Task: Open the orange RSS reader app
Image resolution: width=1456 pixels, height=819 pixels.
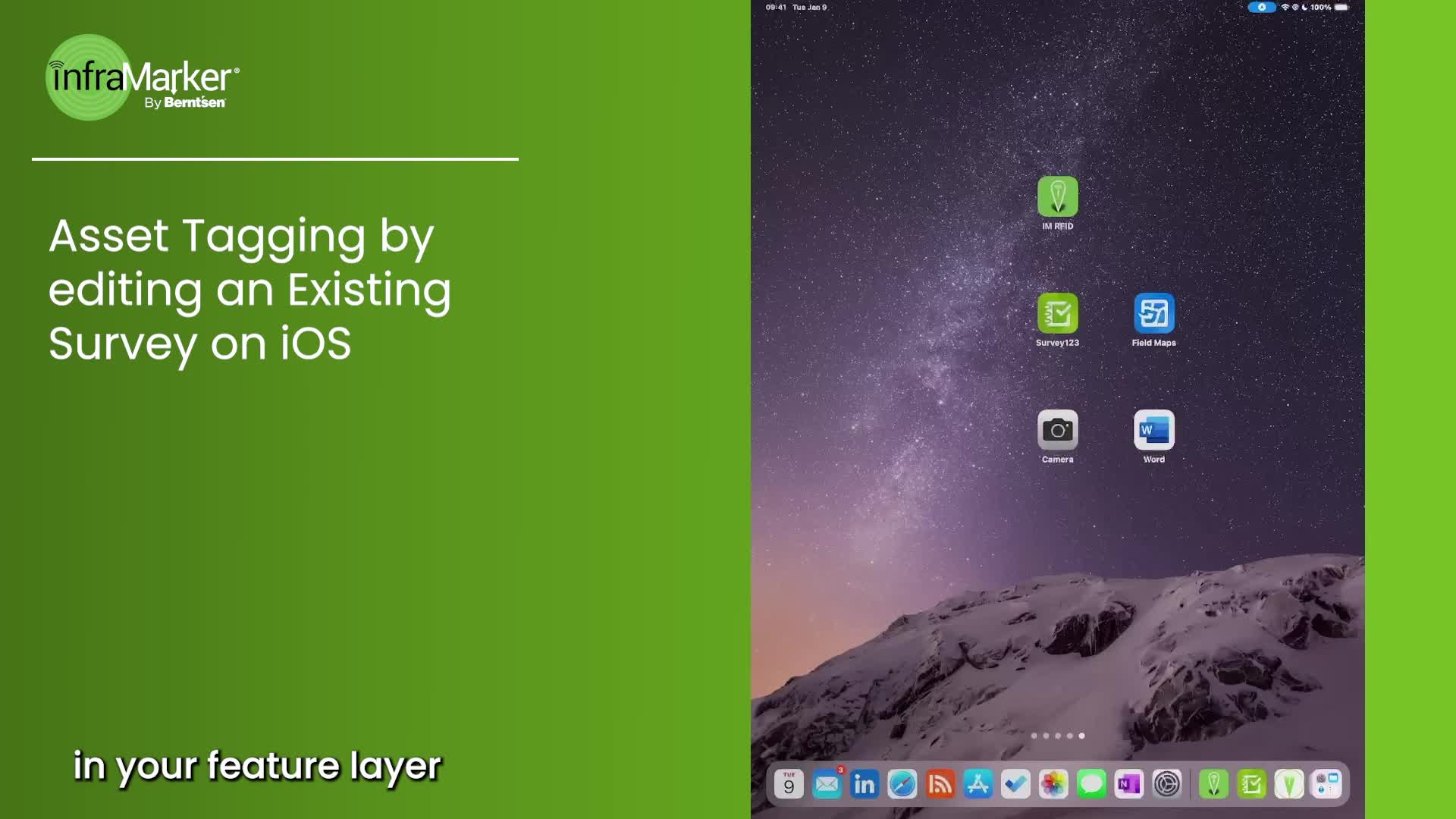Action: [x=940, y=784]
